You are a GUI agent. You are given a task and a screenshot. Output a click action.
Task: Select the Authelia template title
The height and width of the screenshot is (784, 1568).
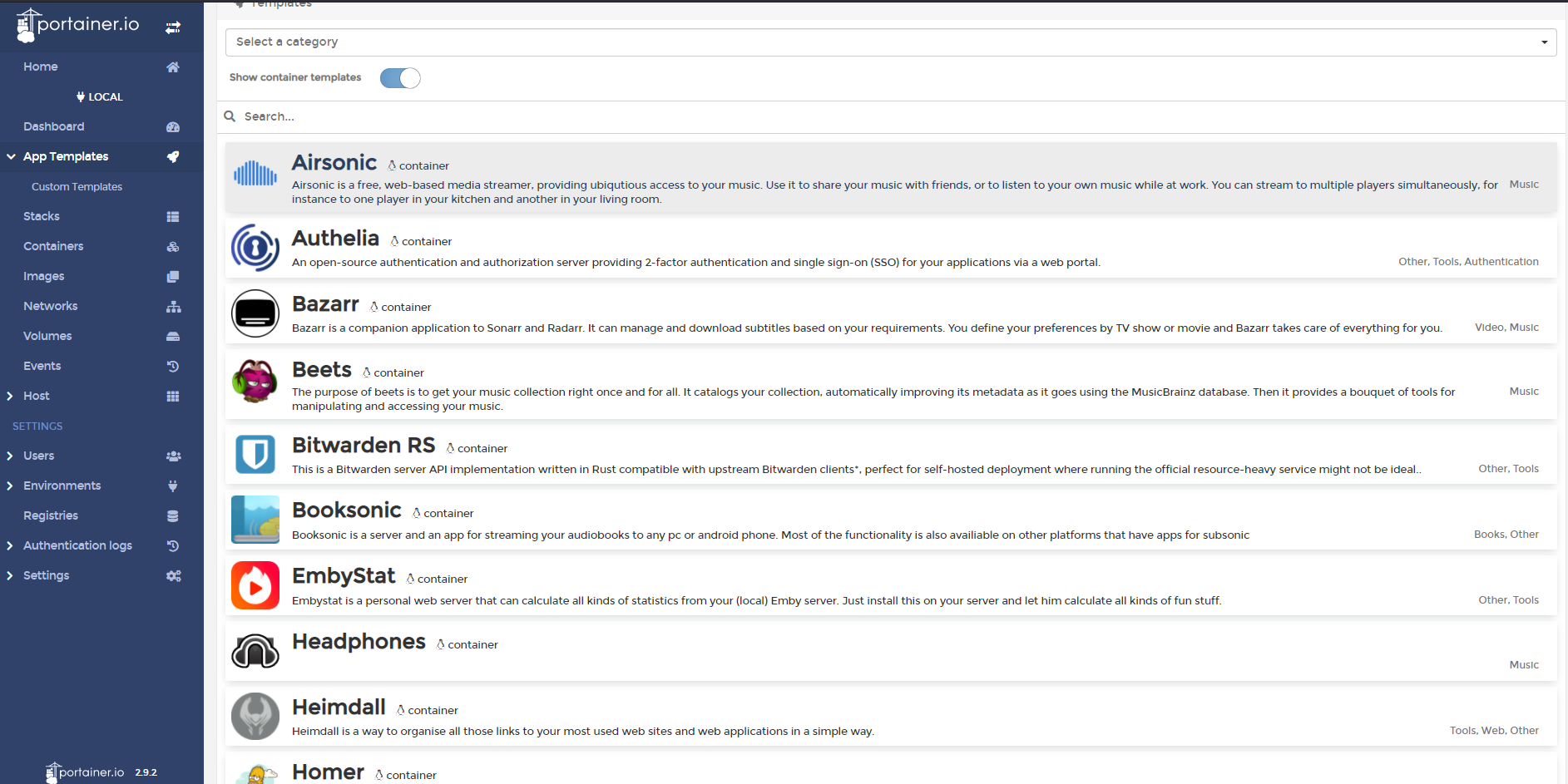click(x=335, y=239)
